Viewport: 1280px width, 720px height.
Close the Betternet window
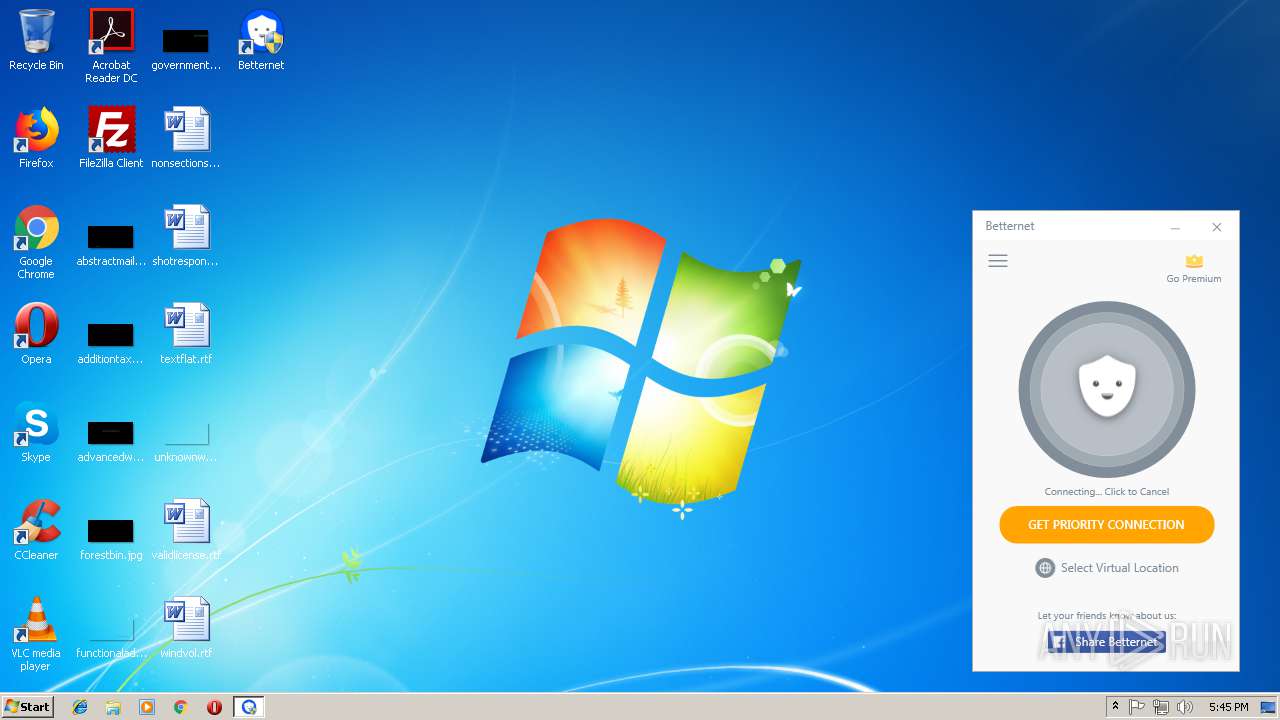(x=1217, y=227)
